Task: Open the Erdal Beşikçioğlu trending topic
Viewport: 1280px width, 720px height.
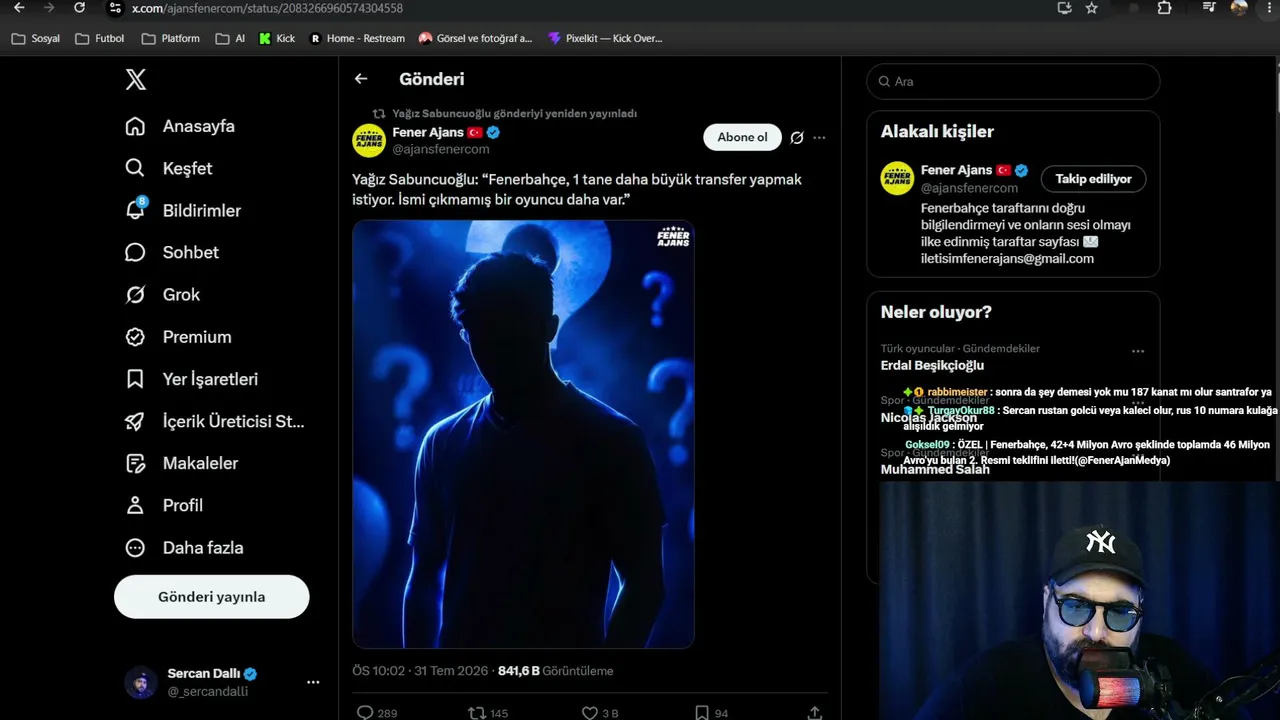Action: coord(932,365)
